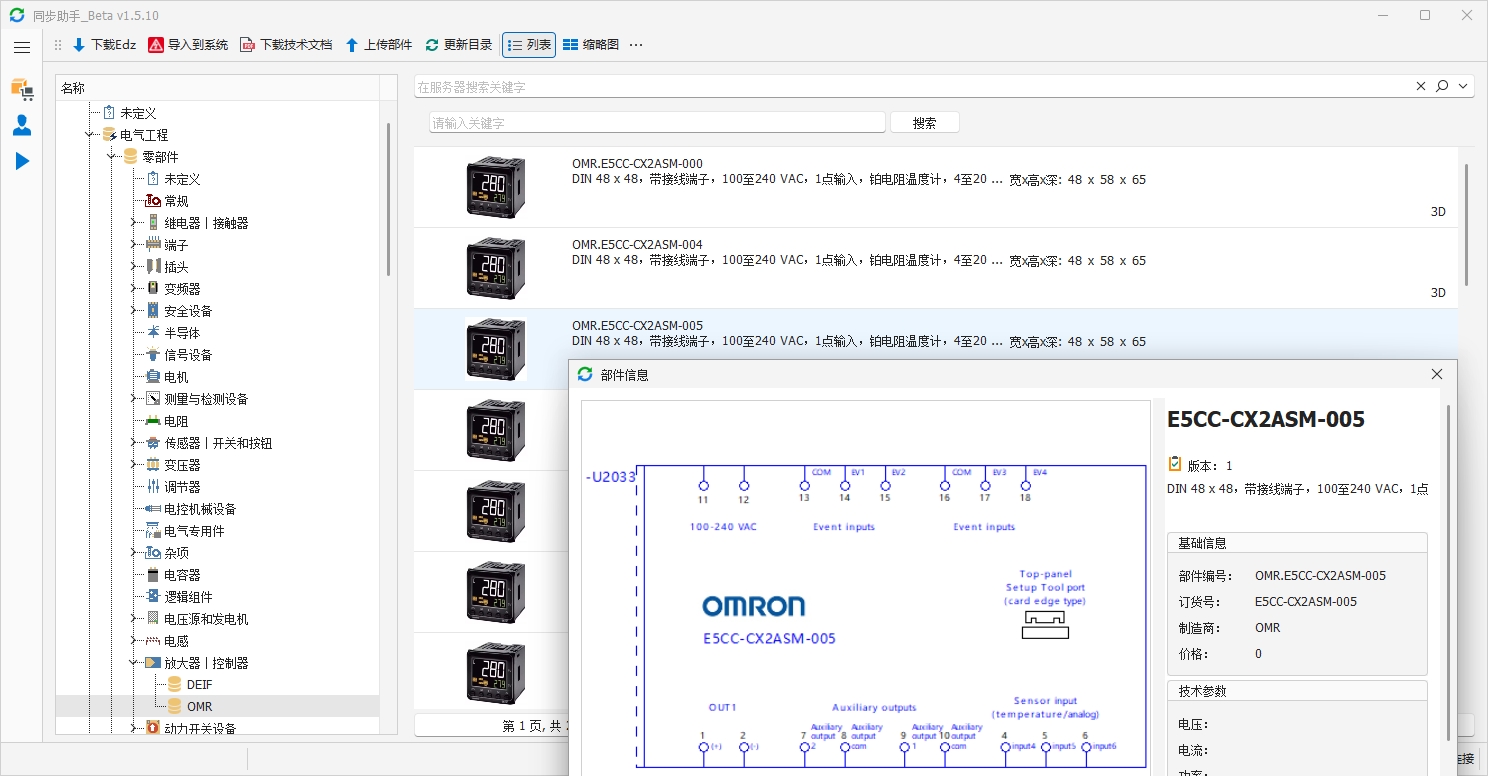Viewport: 1488px width, 776px height.
Task: Click the blue play sidebar icon
Action: coord(22,161)
